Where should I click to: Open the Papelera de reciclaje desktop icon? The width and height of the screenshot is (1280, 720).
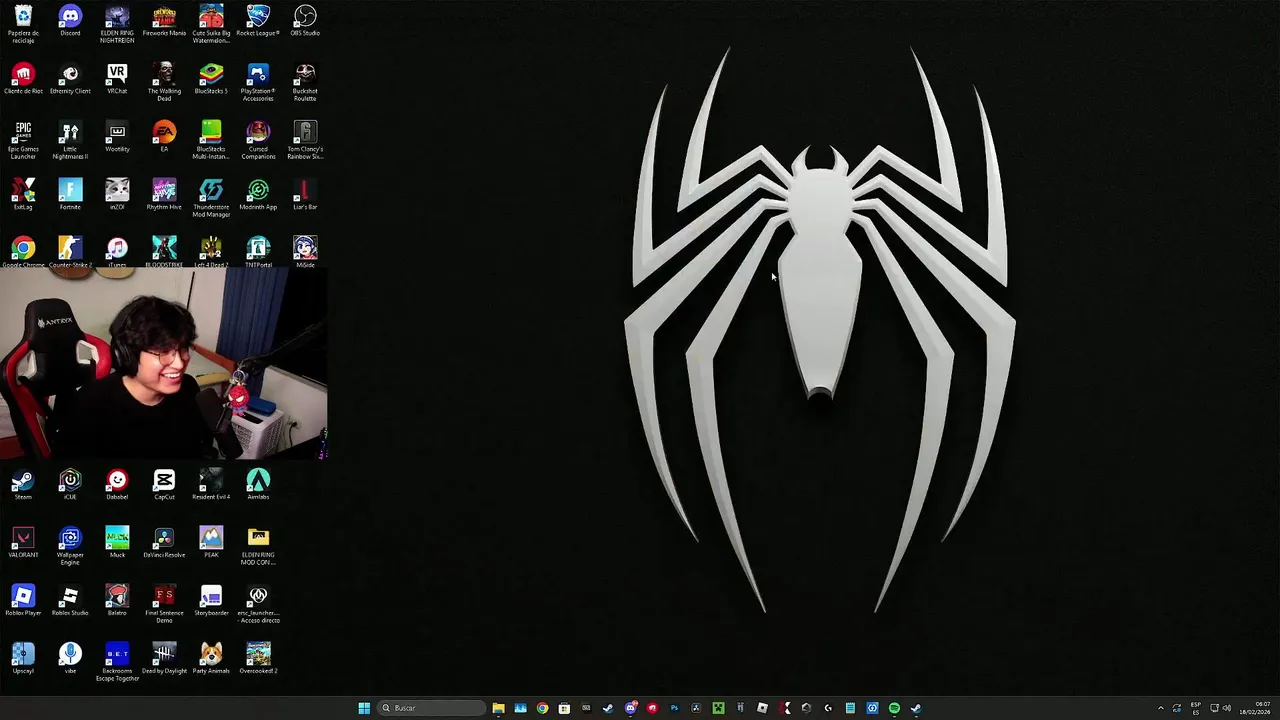click(23, 24)
